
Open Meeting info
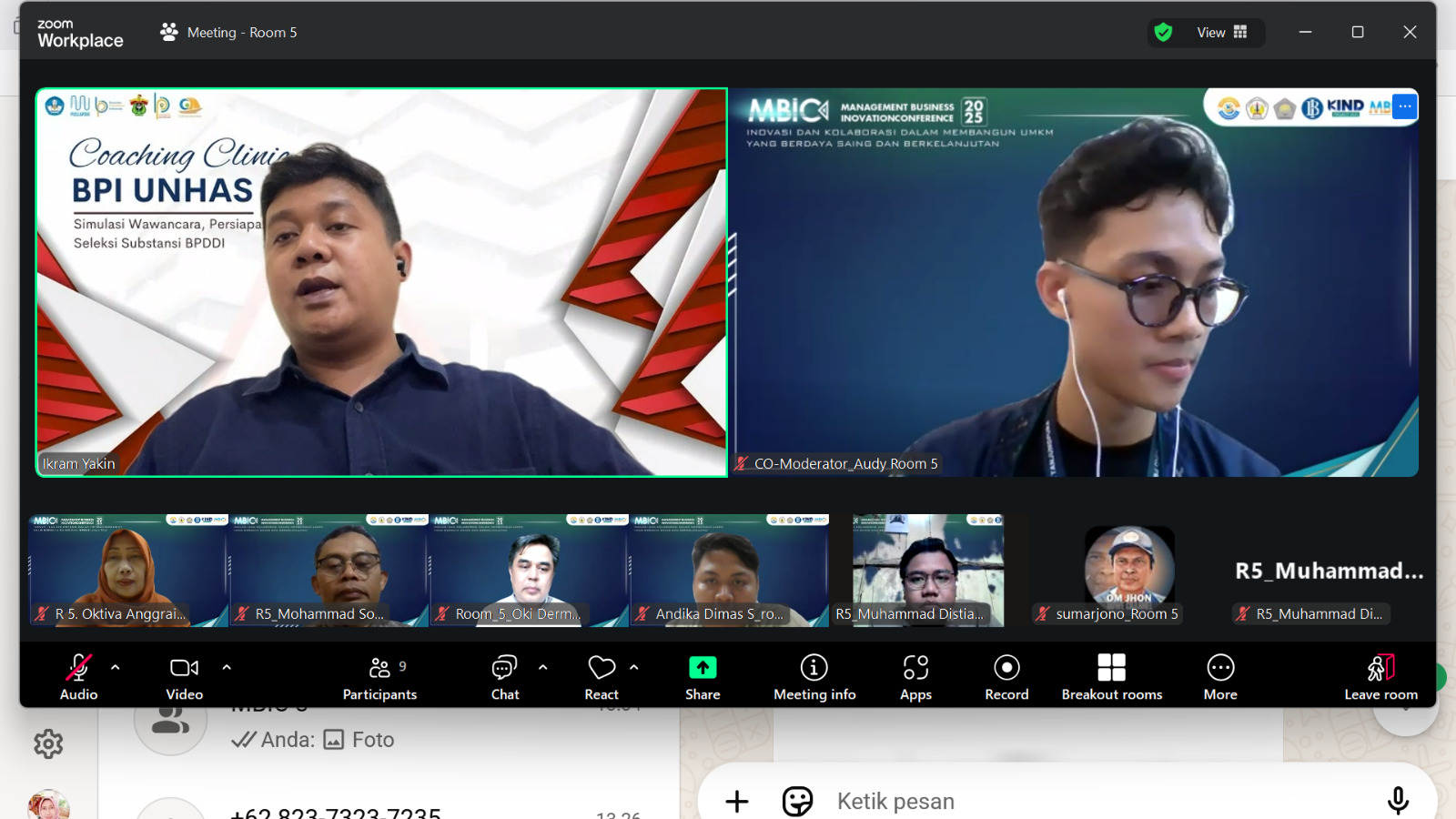click(x=814, y=676)
